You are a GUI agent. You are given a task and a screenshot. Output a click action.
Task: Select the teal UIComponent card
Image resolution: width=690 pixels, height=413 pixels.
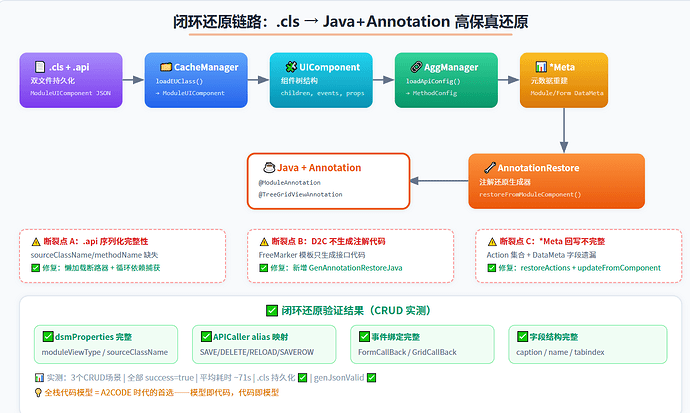click(321, 80)
